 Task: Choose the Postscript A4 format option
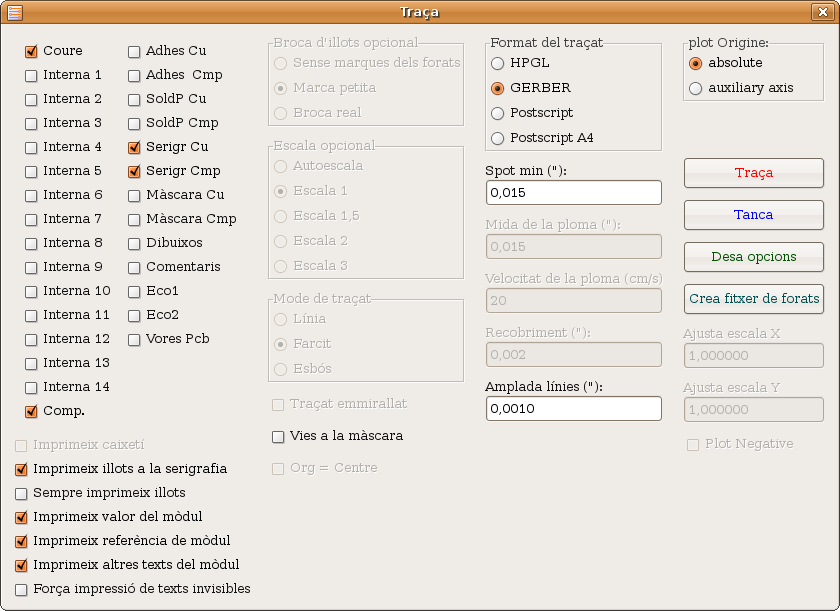[x=498, y=138]
